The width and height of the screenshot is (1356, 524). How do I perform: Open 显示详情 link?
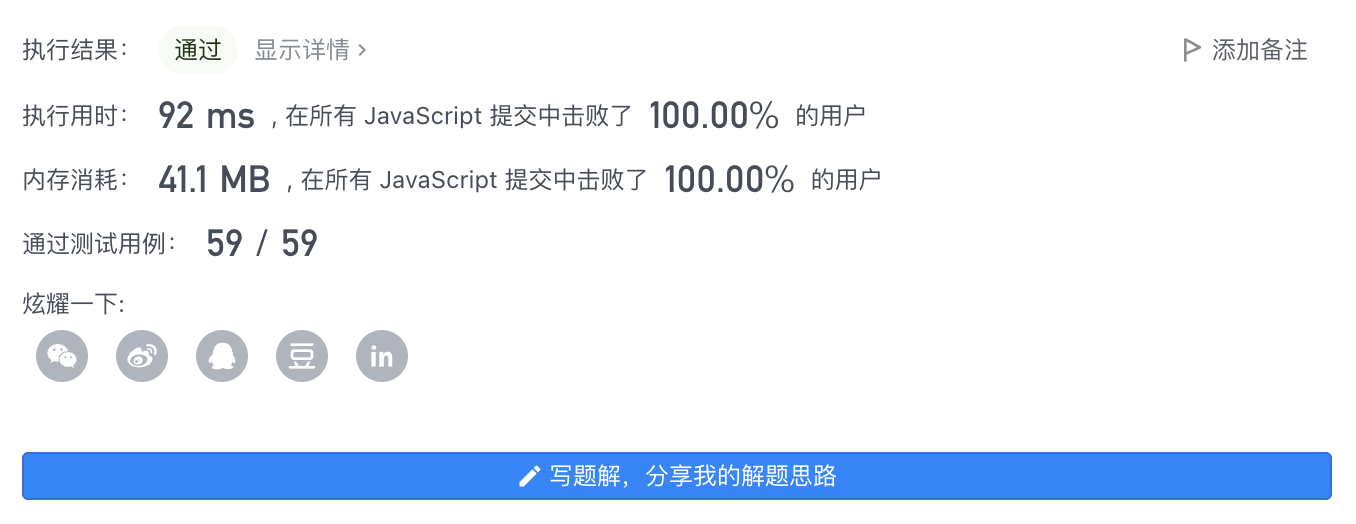(x=302, y=50)
